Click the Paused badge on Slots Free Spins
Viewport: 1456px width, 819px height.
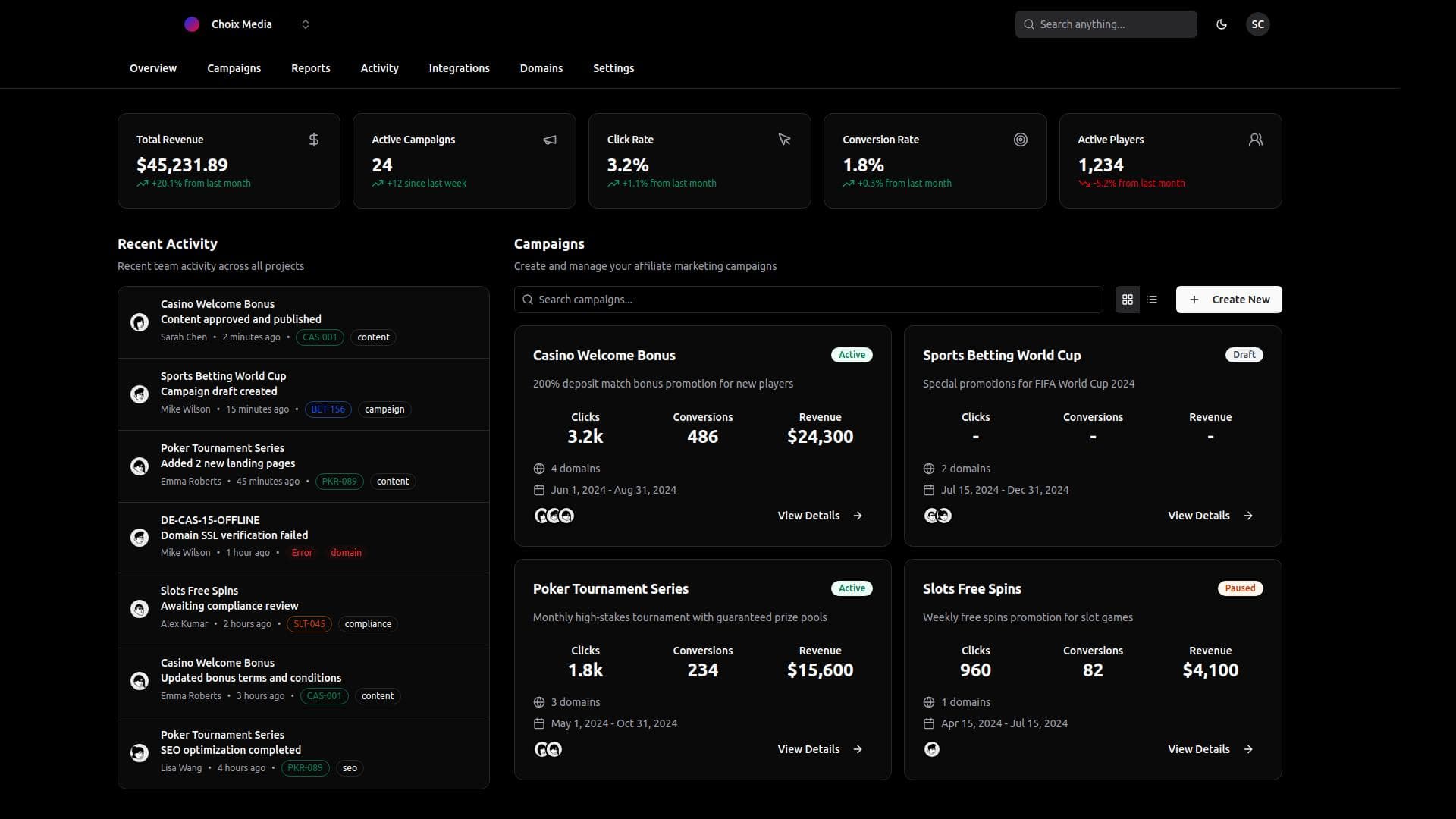pyautogui.click(x=1240, y=588)
